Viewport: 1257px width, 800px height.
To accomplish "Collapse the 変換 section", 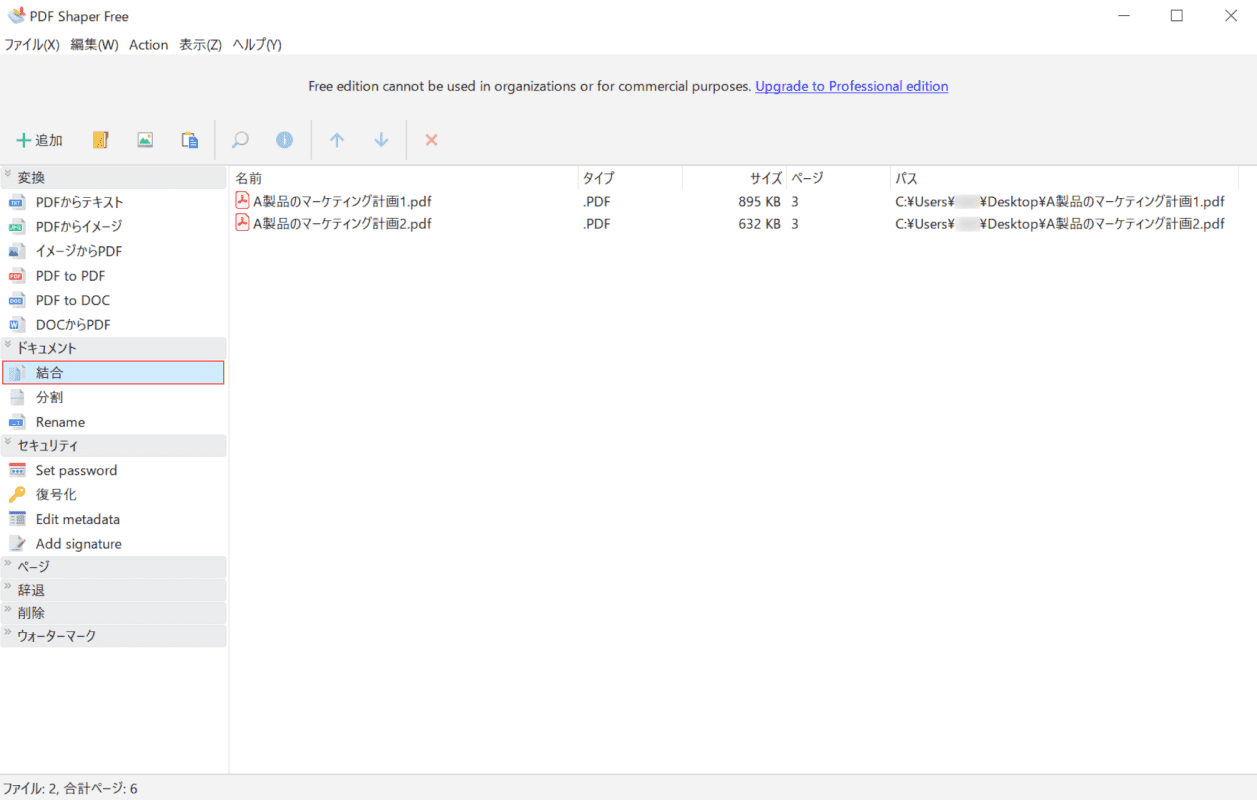I will click(114, 178).
